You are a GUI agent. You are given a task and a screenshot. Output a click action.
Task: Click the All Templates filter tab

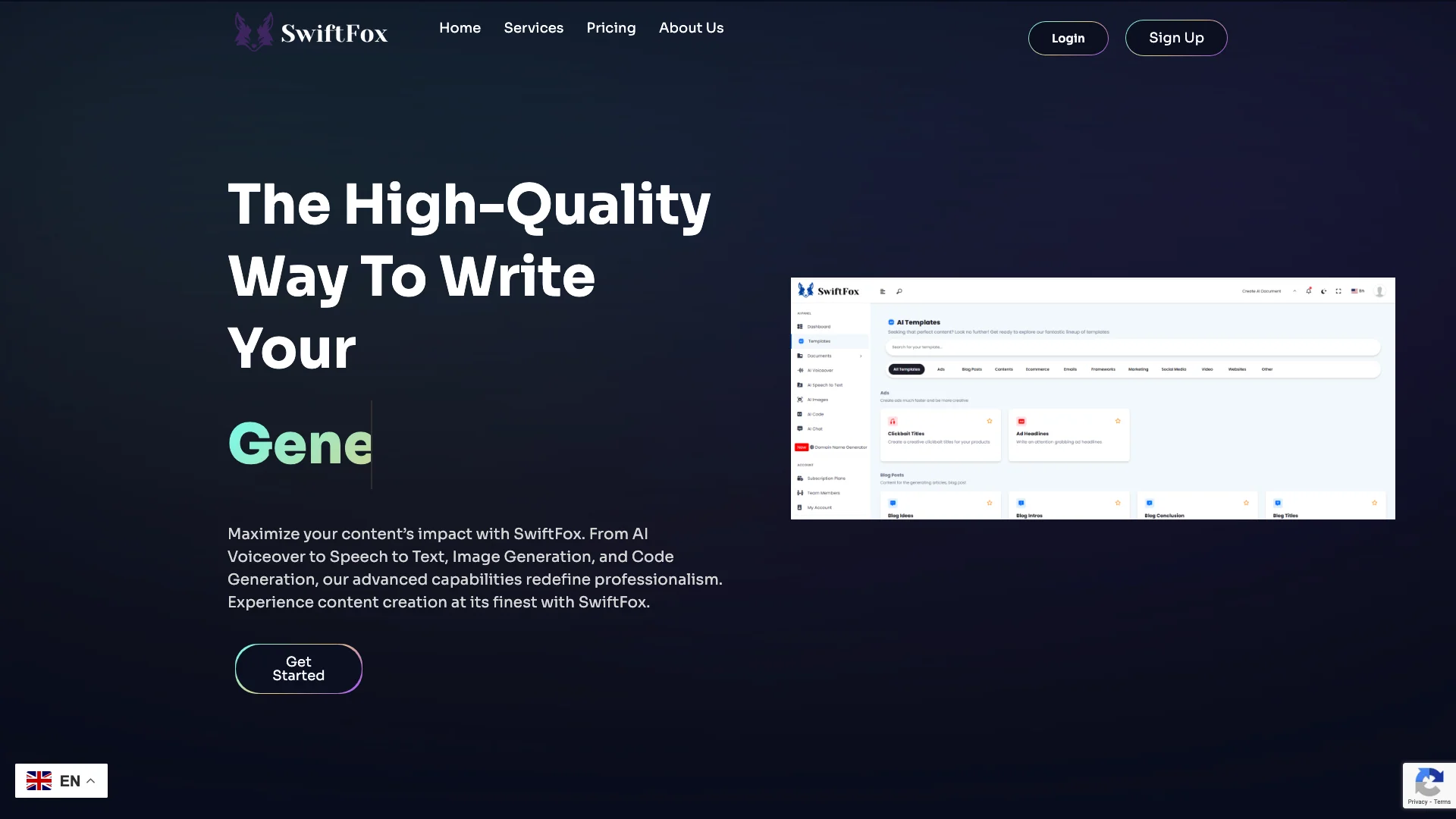906,369
